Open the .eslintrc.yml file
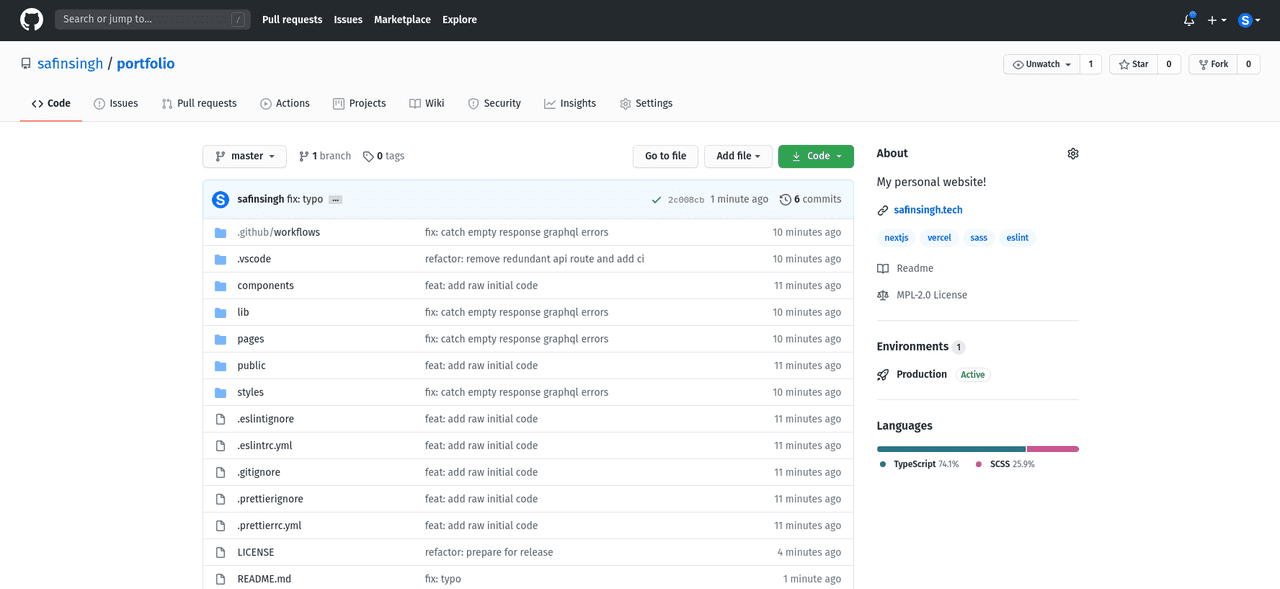 pos(265,445)
